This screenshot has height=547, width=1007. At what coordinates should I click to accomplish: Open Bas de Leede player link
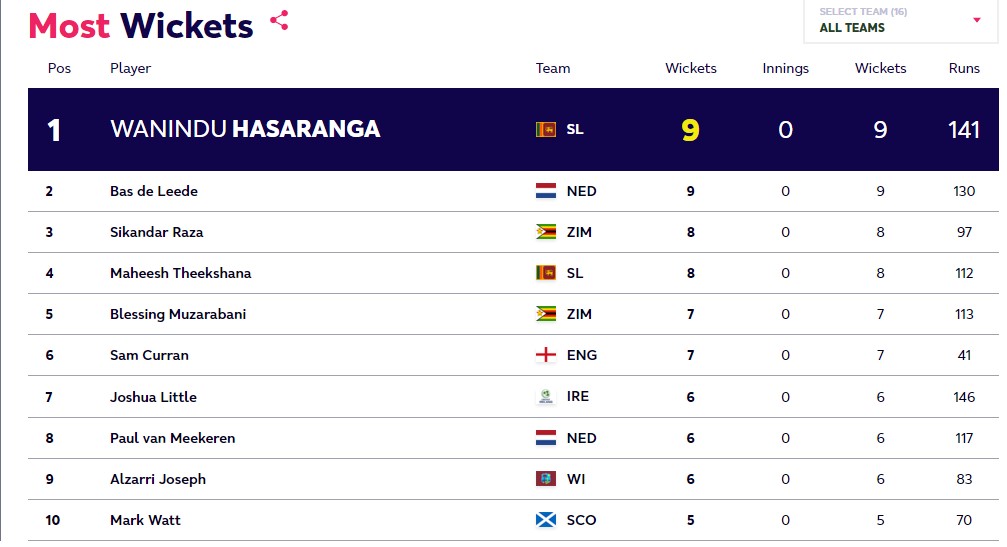(154, 191)
